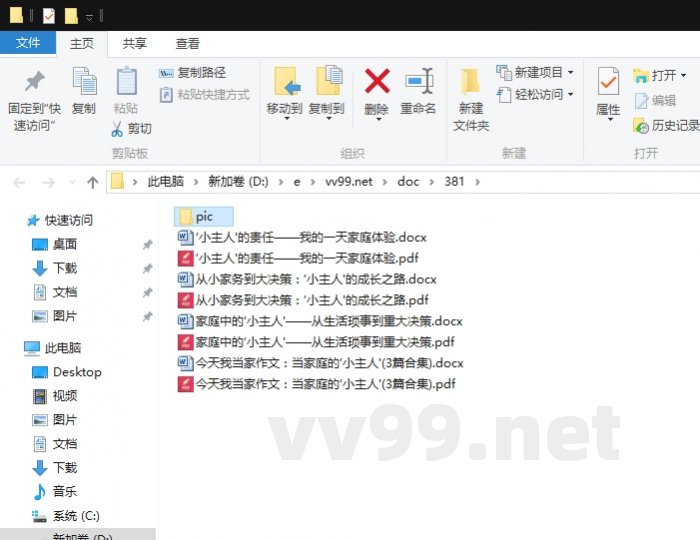This screenshot has width=700, height=540.
Task: Click the forward navigation arrow
Action: coord(48,183)
